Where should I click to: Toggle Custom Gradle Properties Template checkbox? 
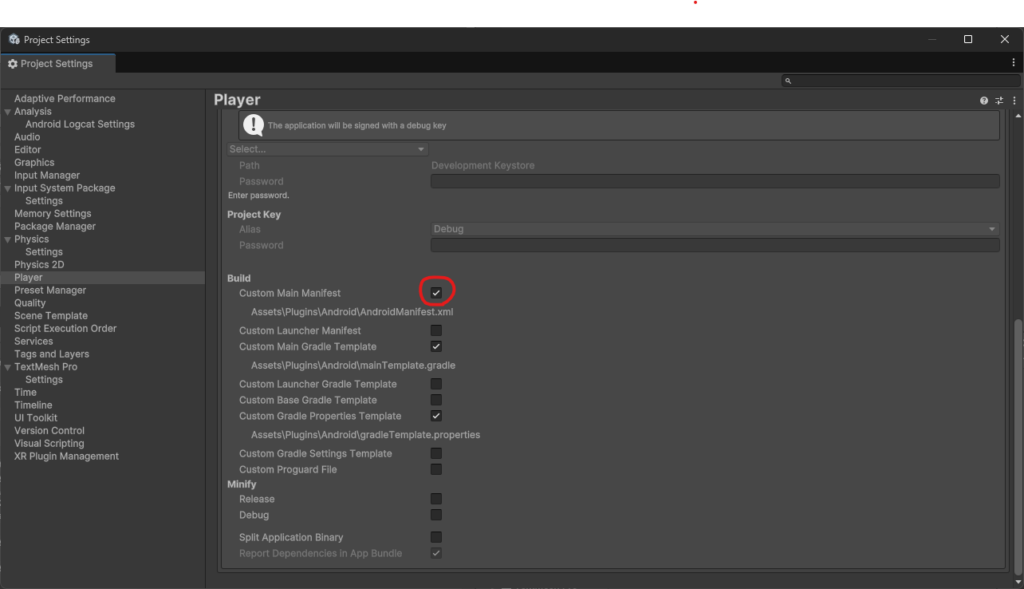pyautogui.click(x=436, y=416)
